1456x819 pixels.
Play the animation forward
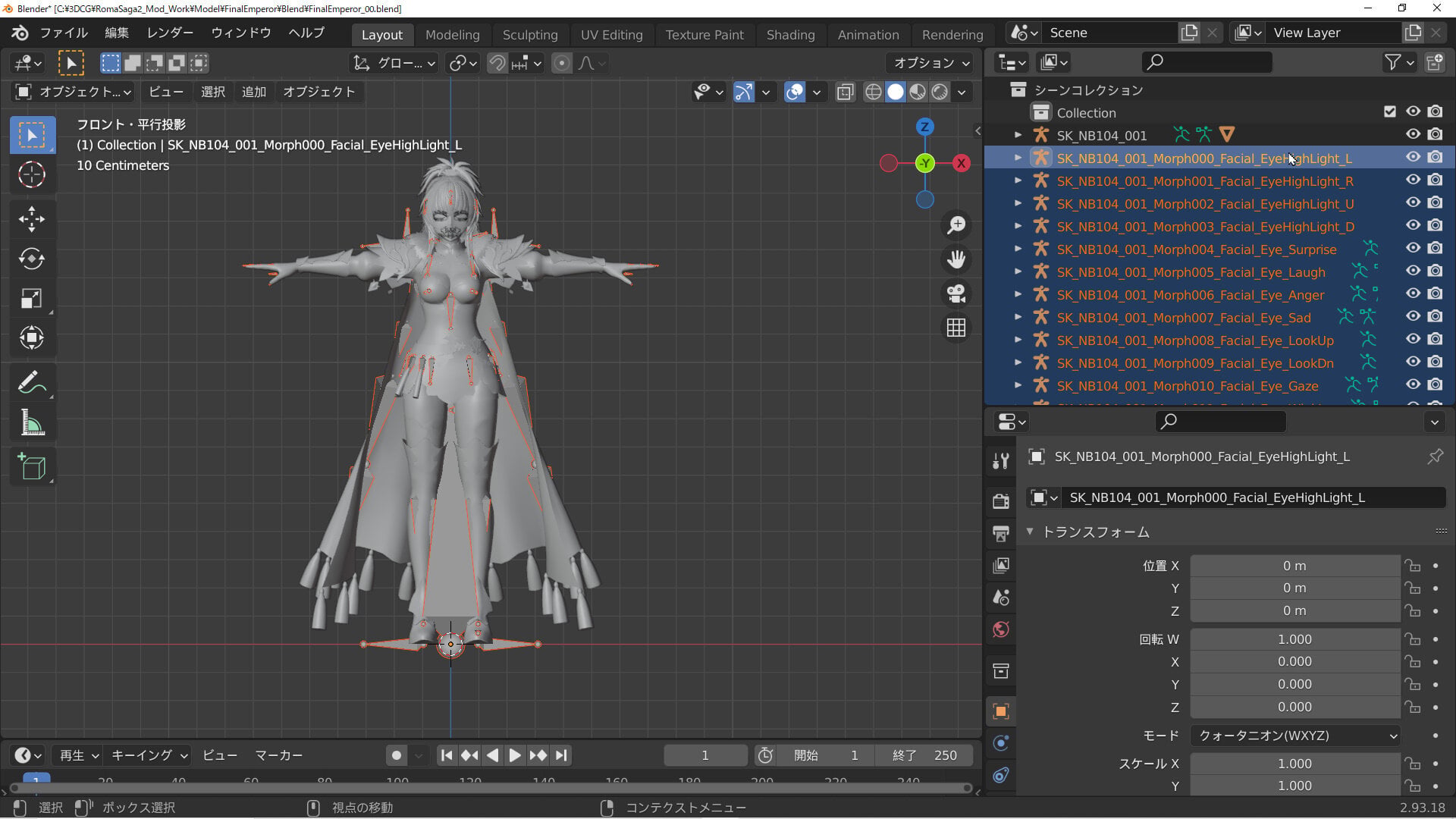click(x=514, y=755)
